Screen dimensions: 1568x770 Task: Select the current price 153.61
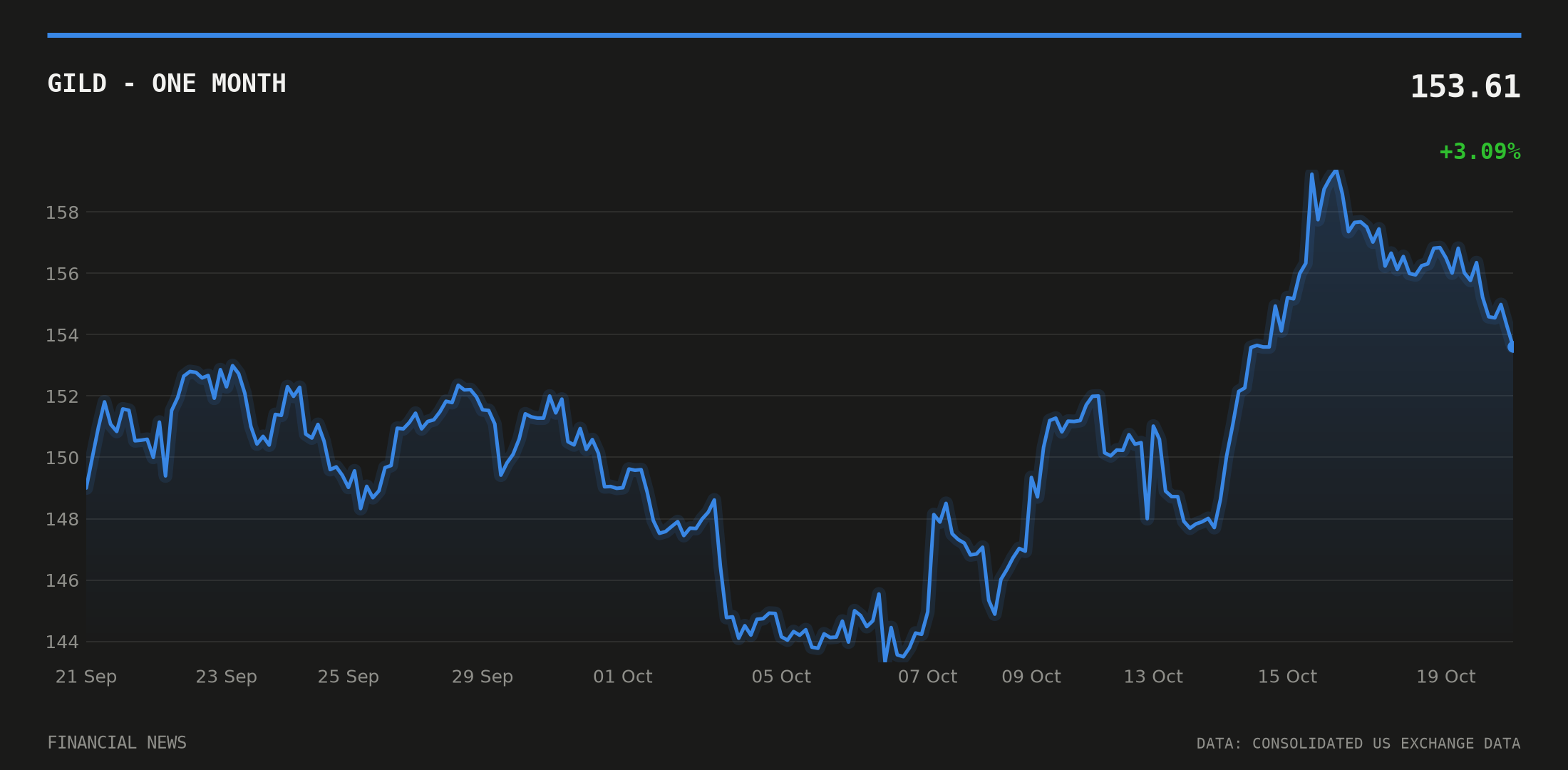coord(1465,87)
